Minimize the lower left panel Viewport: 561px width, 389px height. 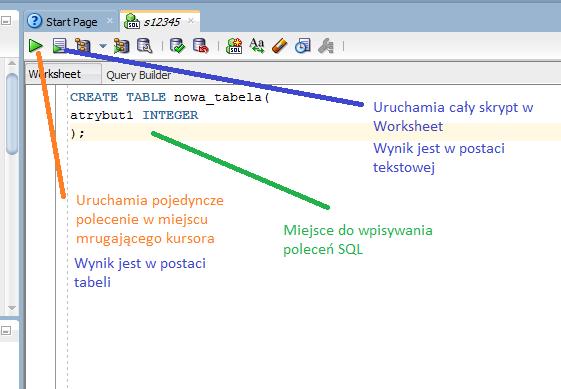(6, 330)
